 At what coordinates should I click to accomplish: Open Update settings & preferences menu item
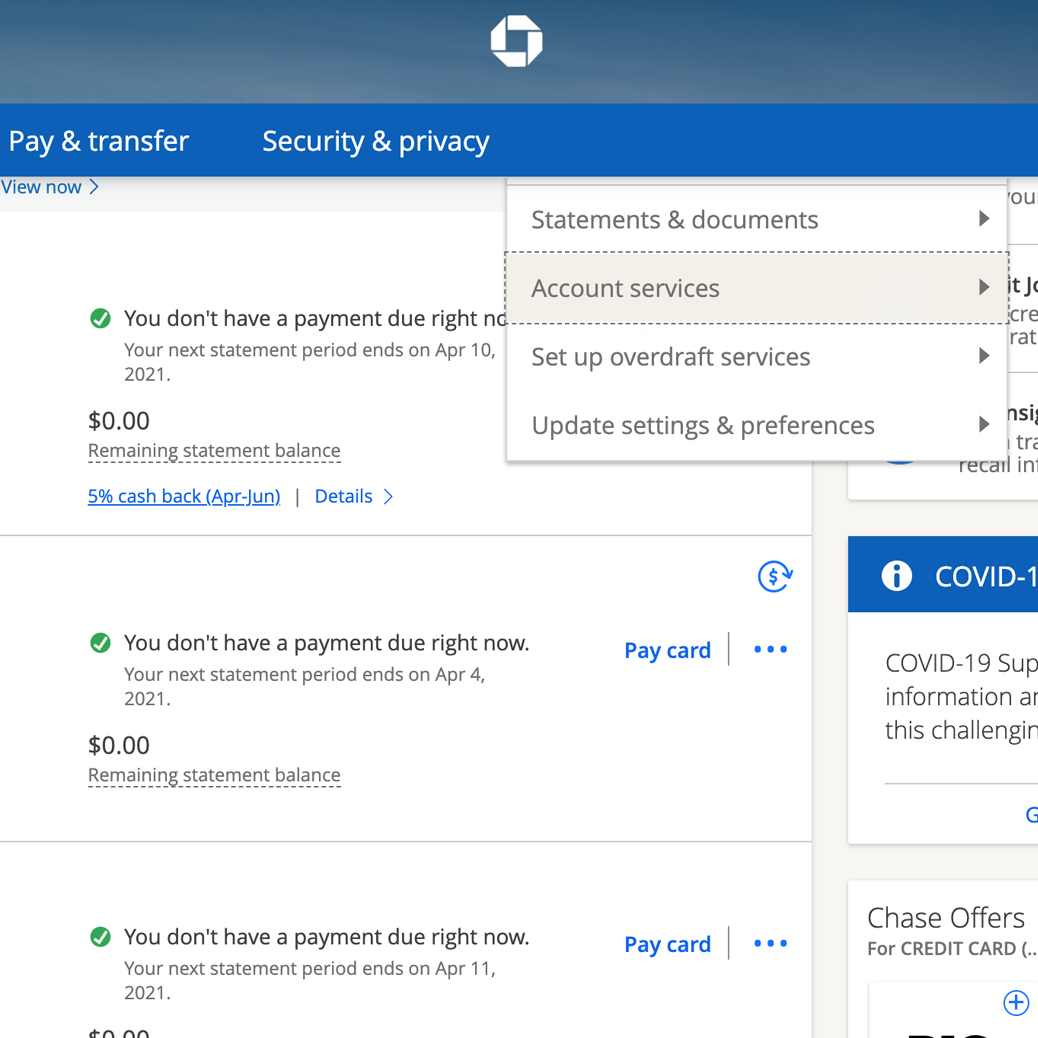coord(757,426)
